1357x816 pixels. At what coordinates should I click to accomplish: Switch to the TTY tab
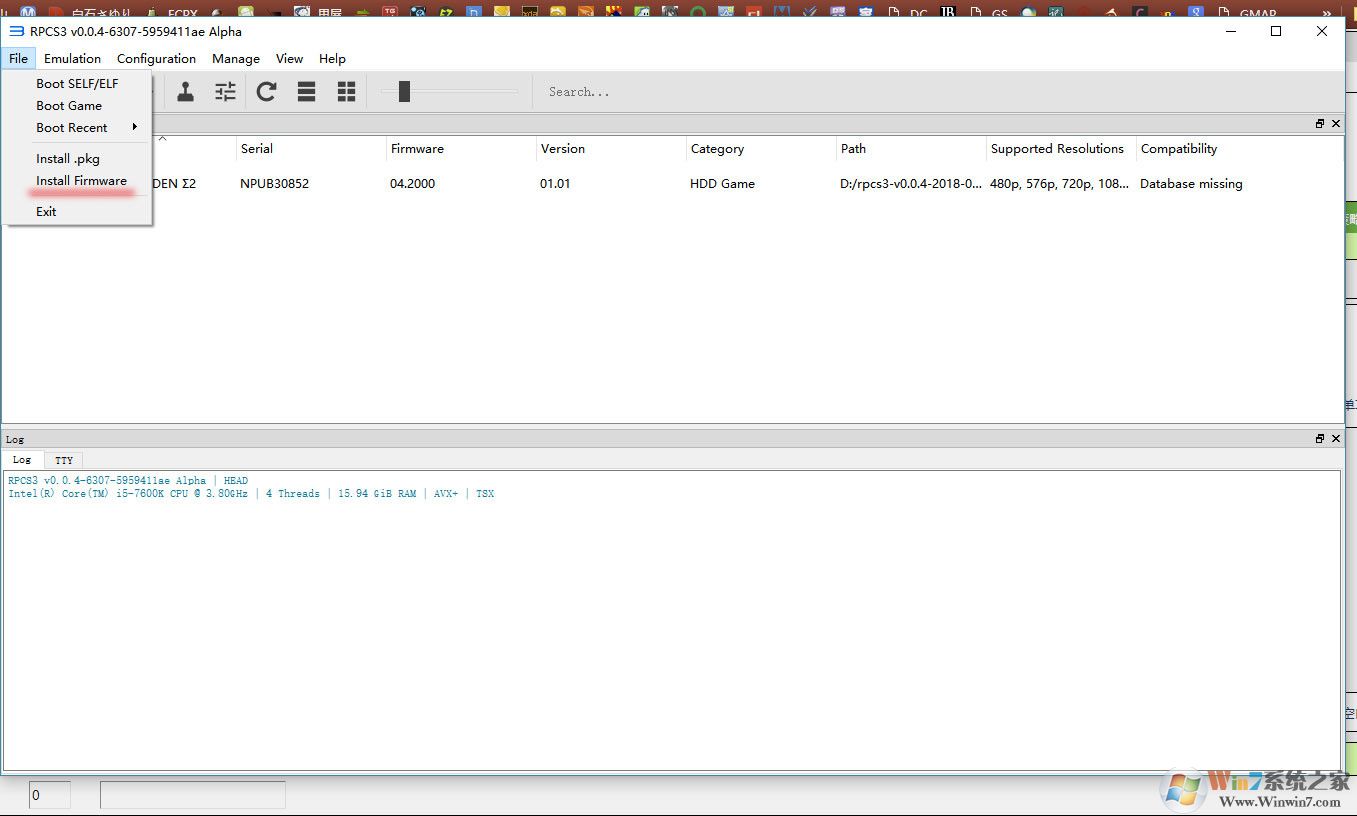[64, 460]
